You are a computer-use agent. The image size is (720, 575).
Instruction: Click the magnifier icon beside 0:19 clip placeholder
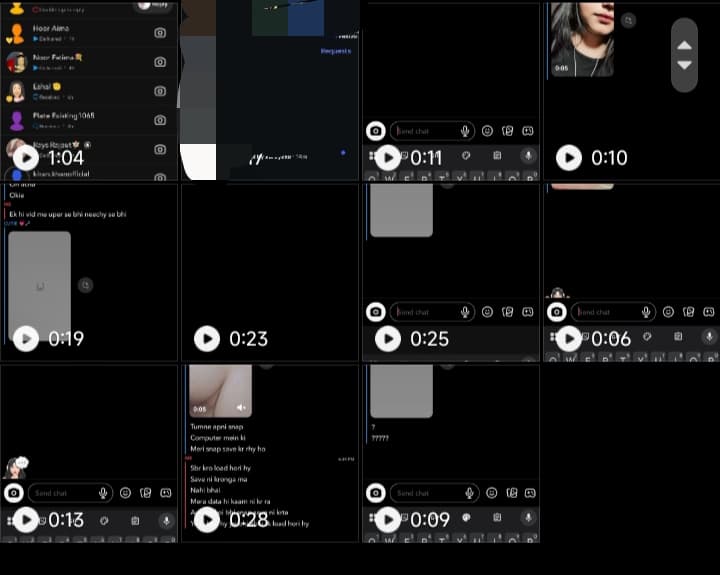click(x=85, y=285)
